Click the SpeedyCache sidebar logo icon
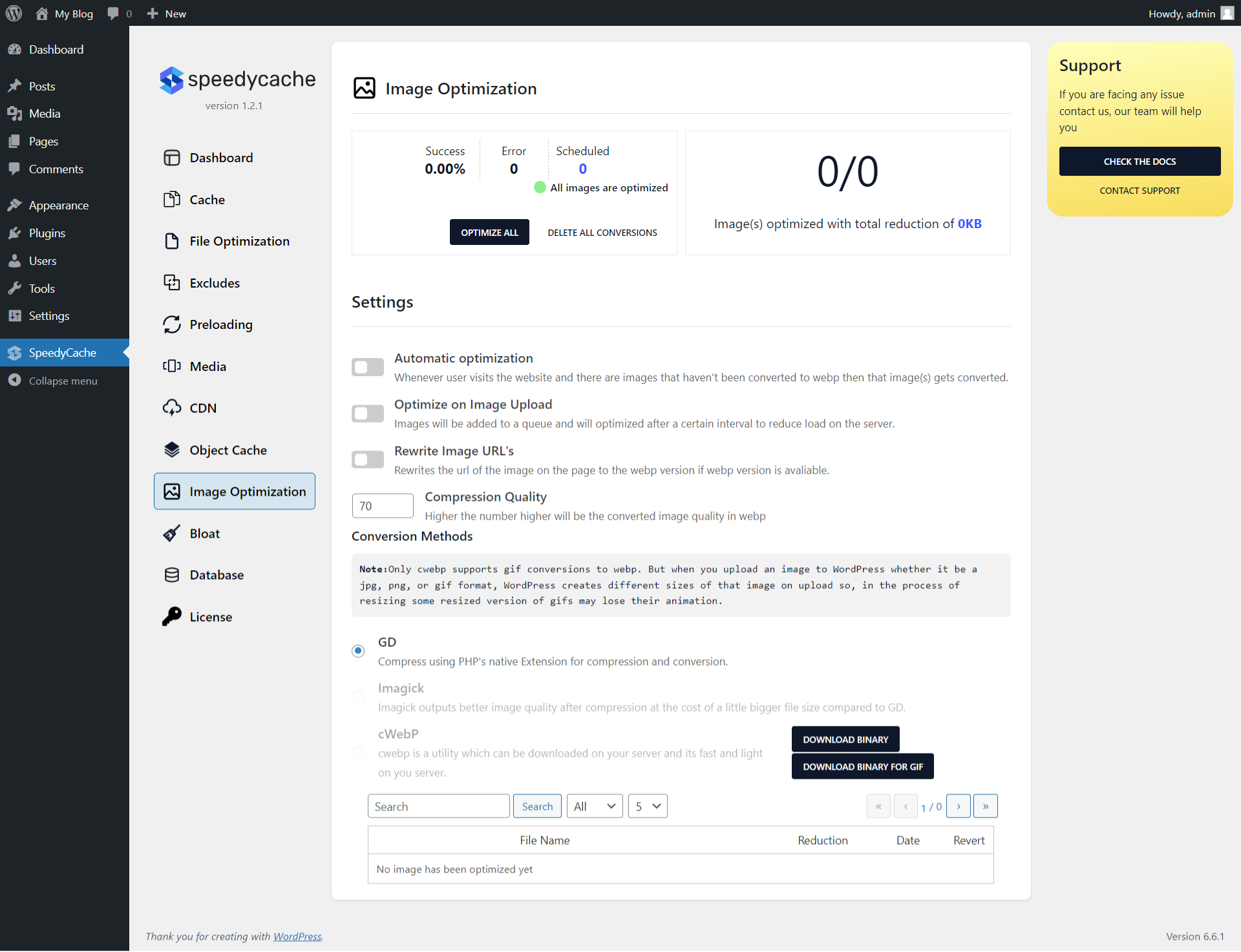This screenshot has width=1241, height=952. pyautogui.click(x=15, y=353)
